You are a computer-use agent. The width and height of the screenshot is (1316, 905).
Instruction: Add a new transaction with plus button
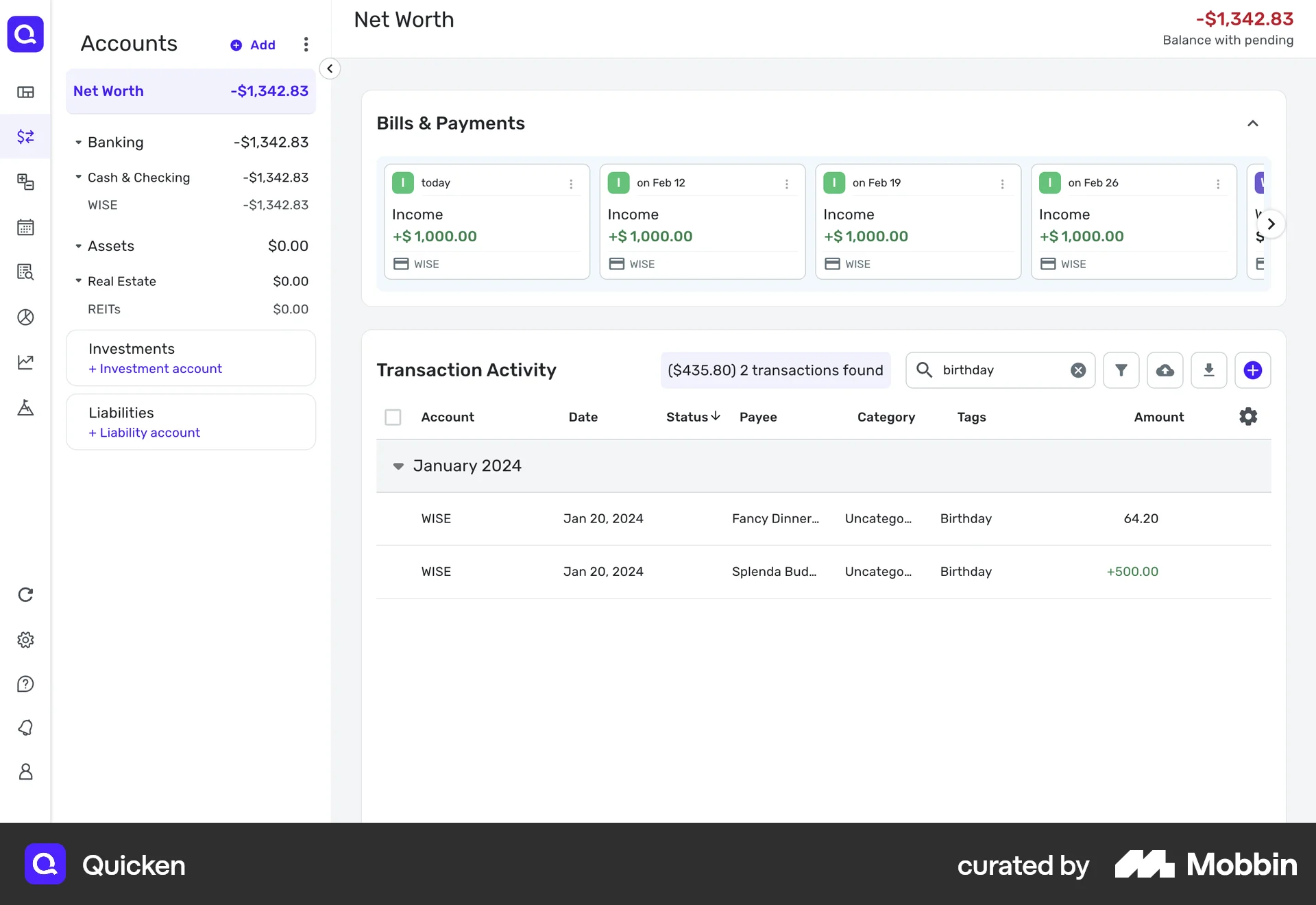(x=1253, y=370)
